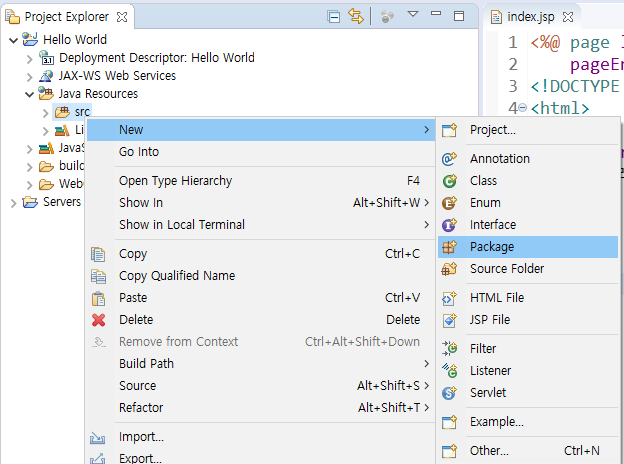This screenshot has width=624, height=464.
Task: Select Deployment Descriptor: Hello World item
Action: coord(157,58)
